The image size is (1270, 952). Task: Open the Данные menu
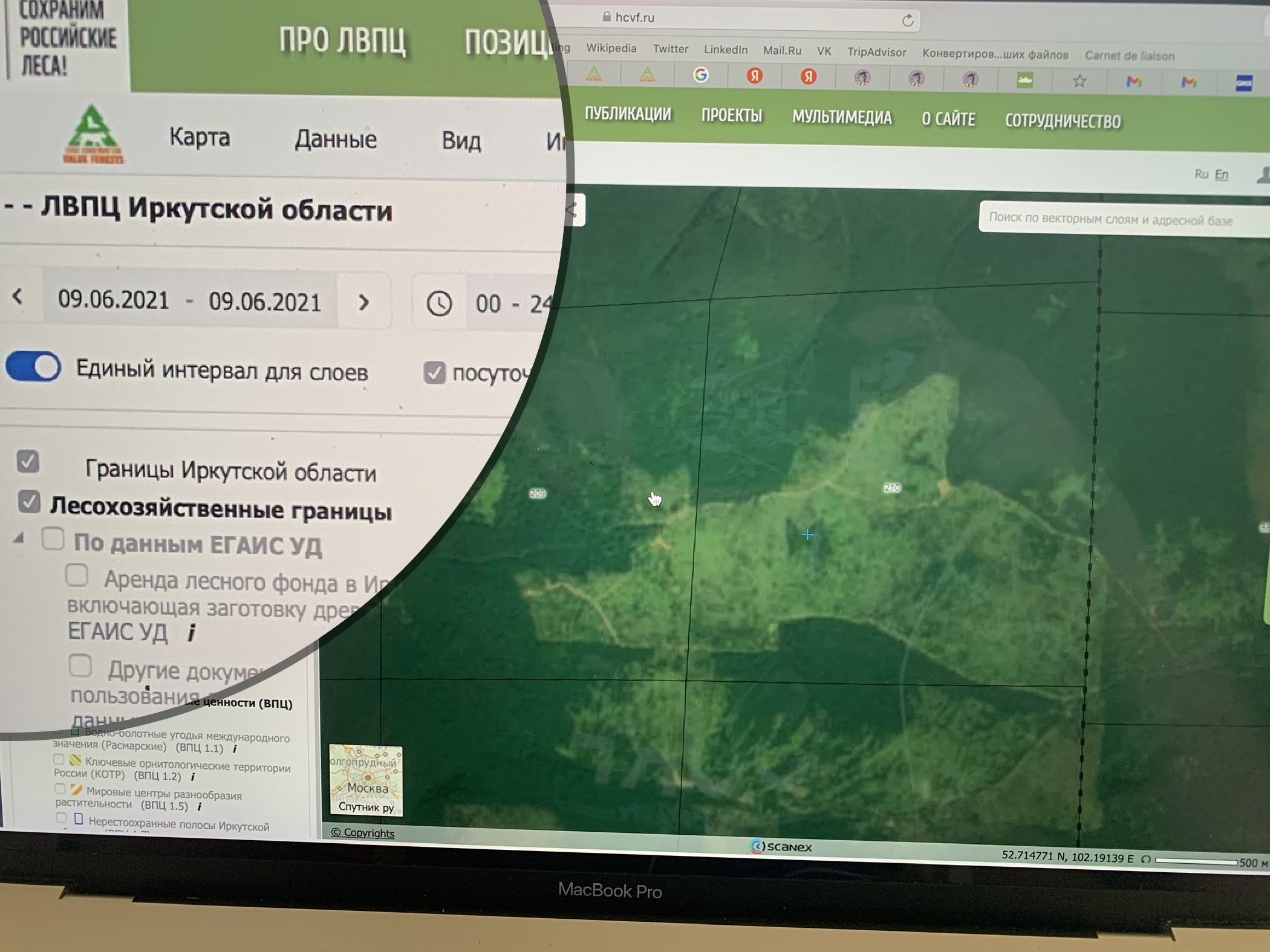336,139
